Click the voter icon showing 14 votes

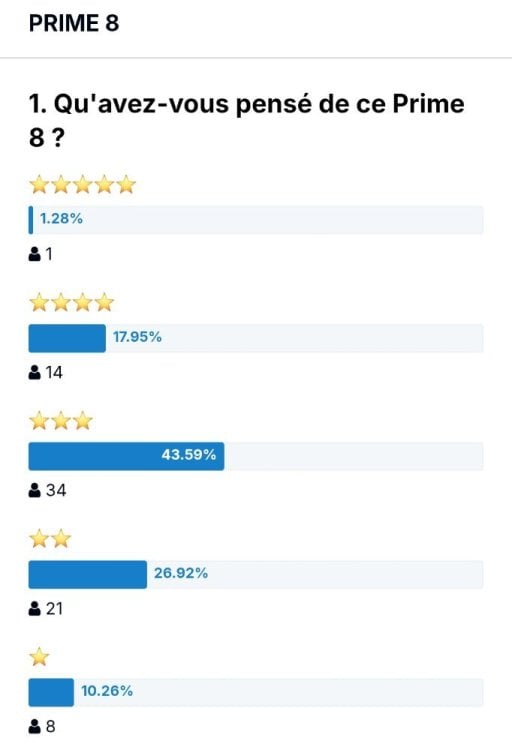pos(34,372)
